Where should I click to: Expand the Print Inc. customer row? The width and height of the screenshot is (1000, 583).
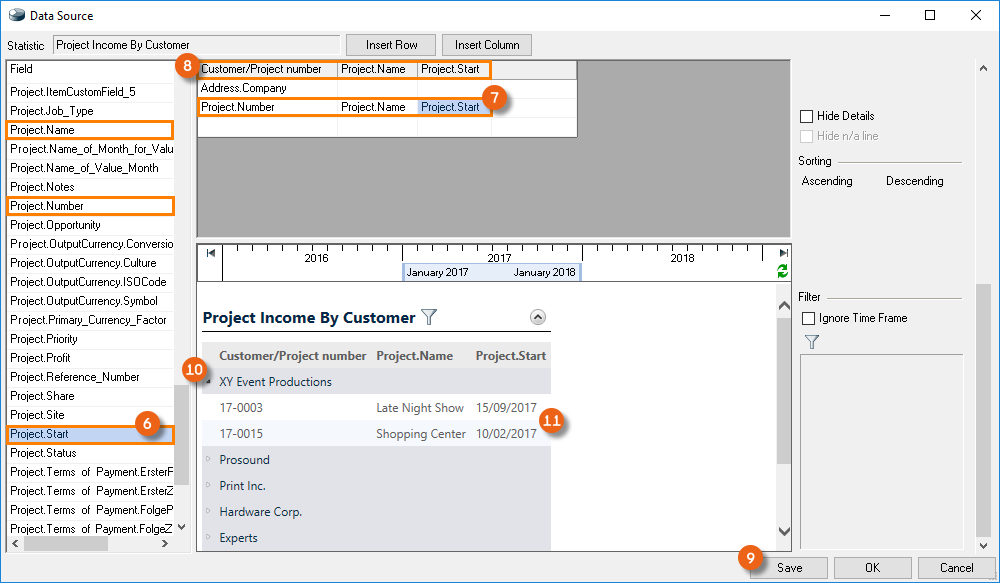tap(209, 486)
